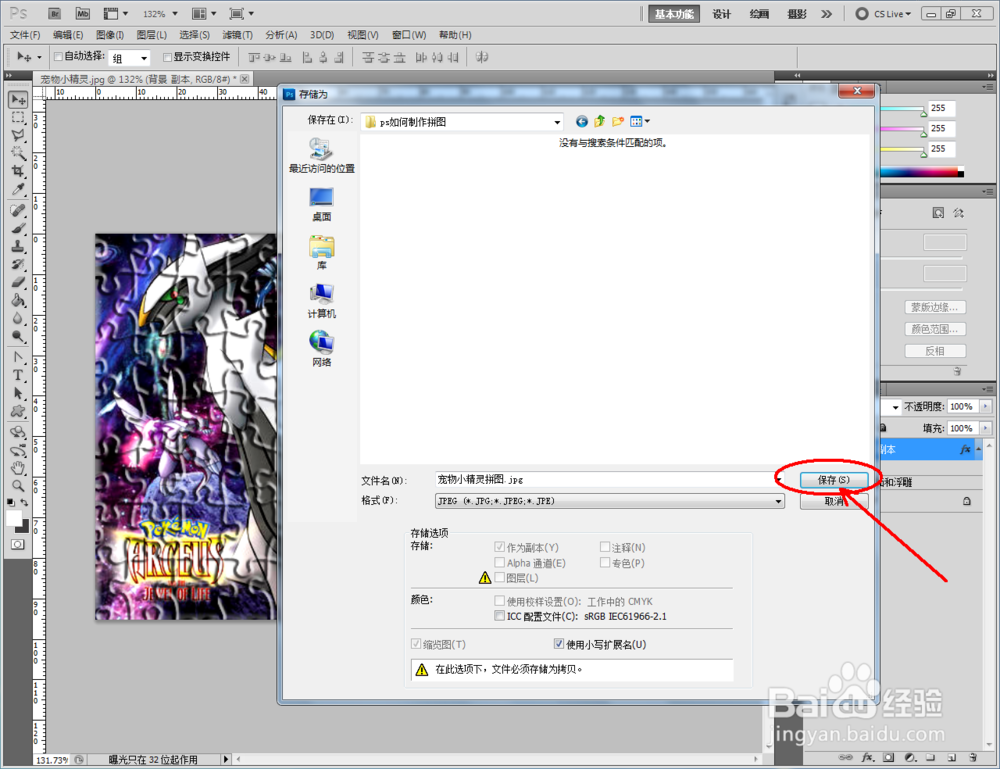The width and height of the screenshot is (1000, 769).
Task: Select the Rectangular Marquee tool
Action: pos(18,117)
